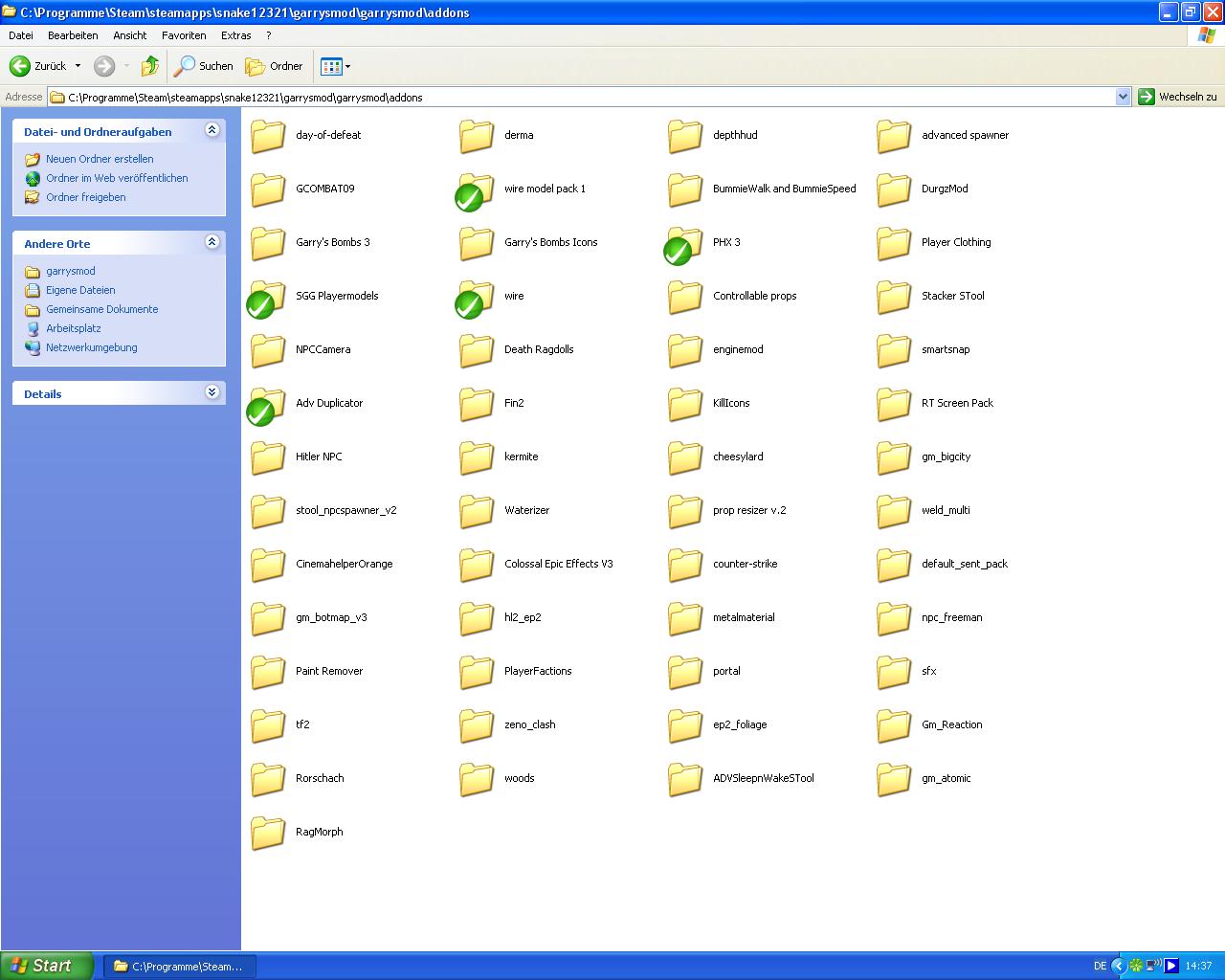This screenshot has height=980, width=1225.
Task: Open Suchen search from toolbar
Action: [203, 66]
